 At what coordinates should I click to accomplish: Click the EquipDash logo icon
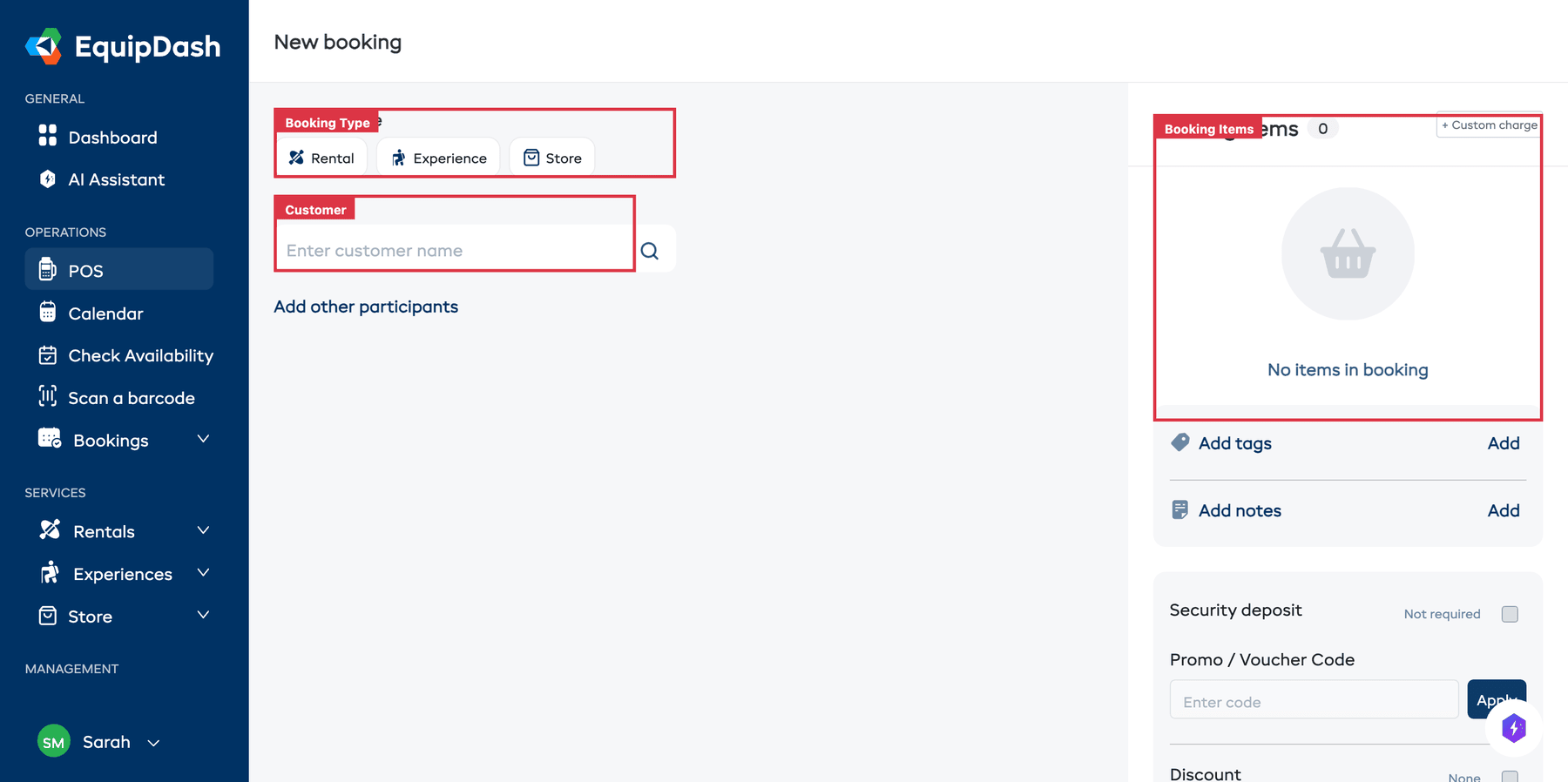[44, 46]
